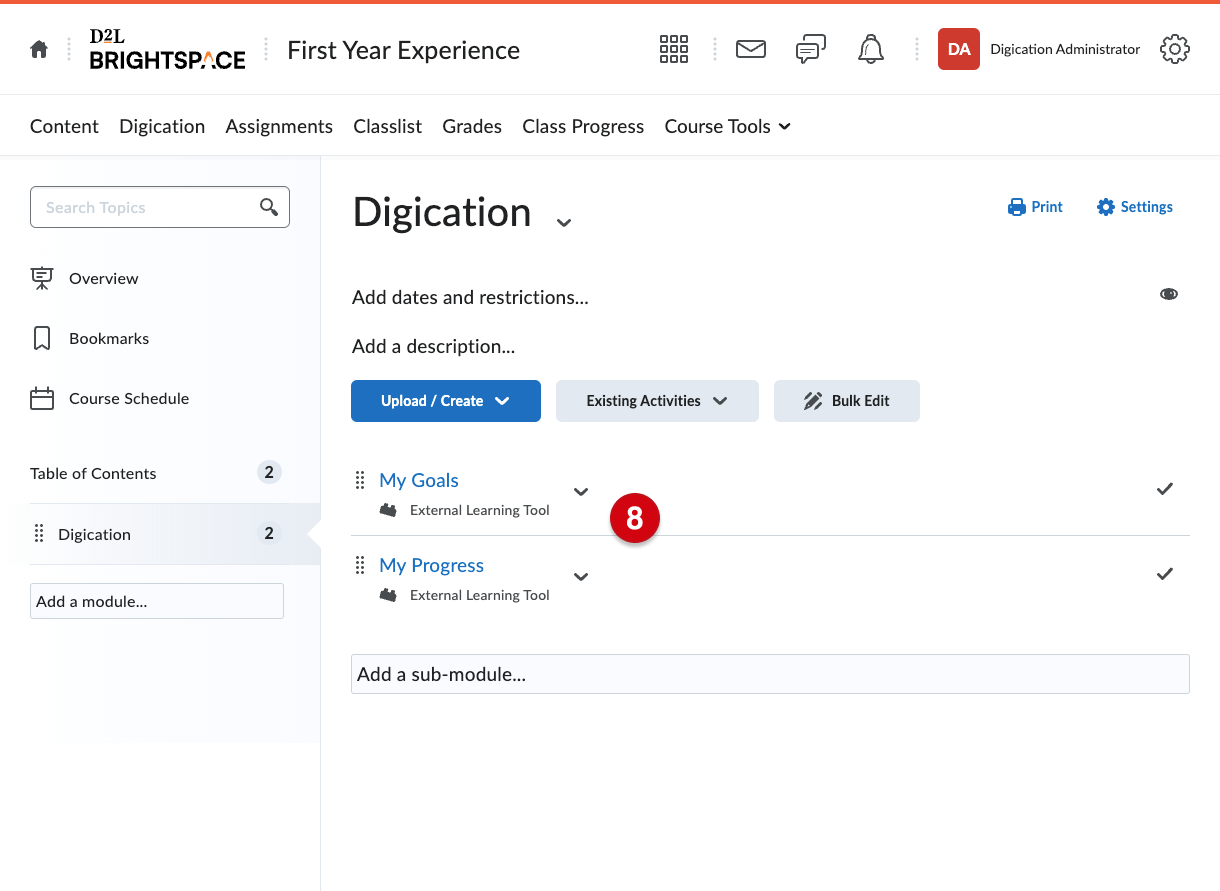
Task: Click the puzzle icon under My Goals
Action: click(388, 510)
